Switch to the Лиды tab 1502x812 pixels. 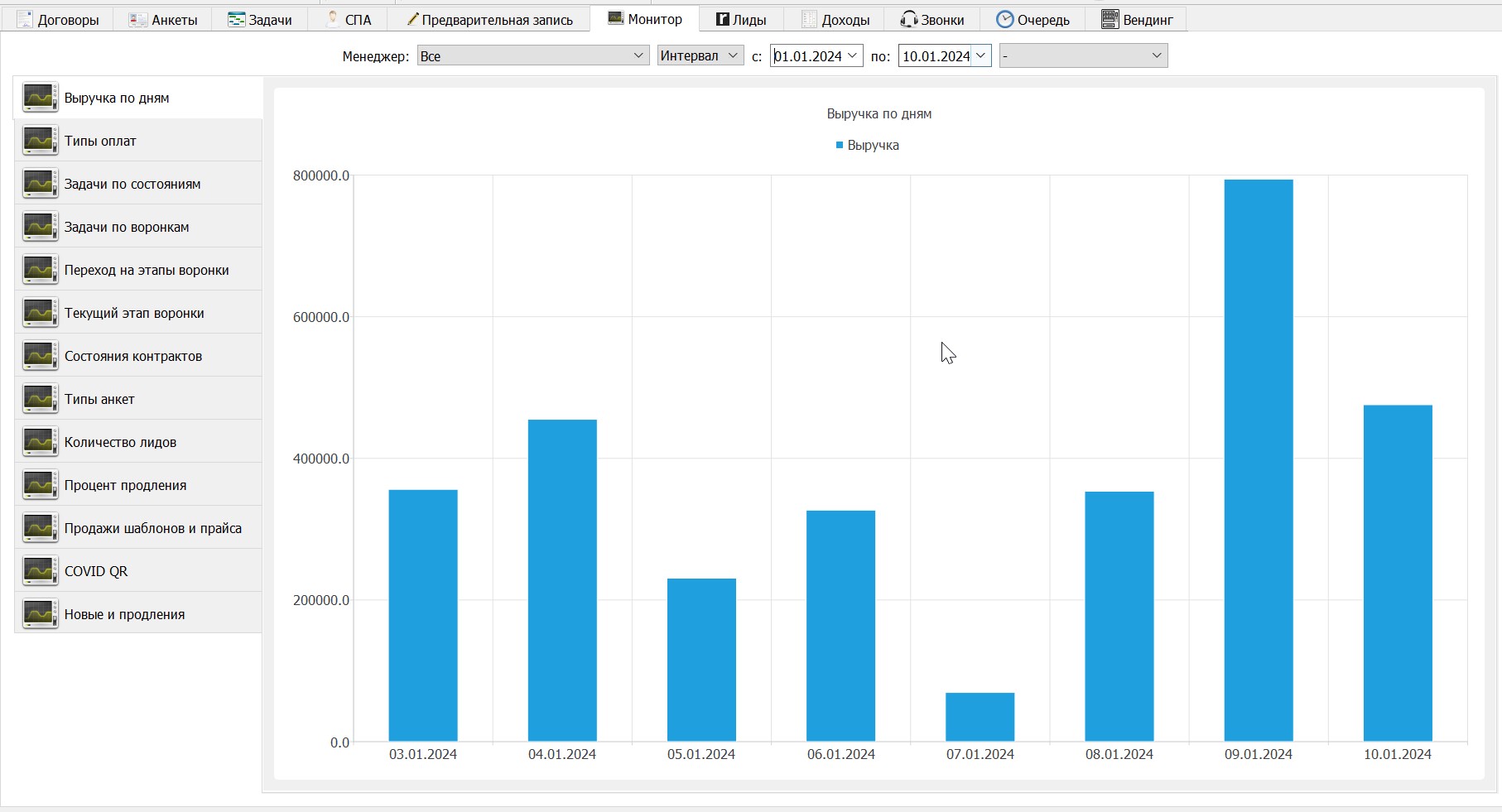741,20
